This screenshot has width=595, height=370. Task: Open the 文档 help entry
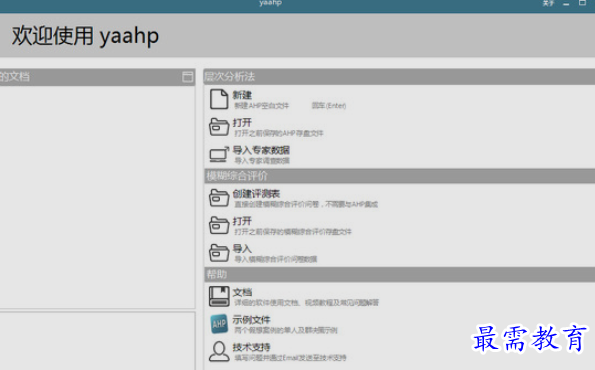(242, 292)
